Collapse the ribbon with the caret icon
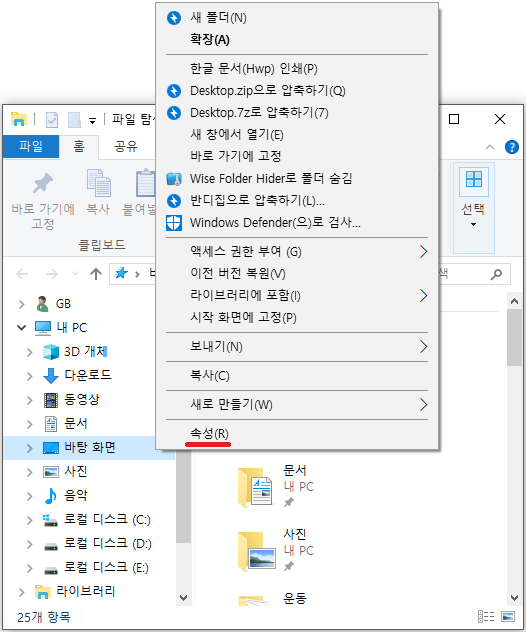 click(x=490, y=147)
